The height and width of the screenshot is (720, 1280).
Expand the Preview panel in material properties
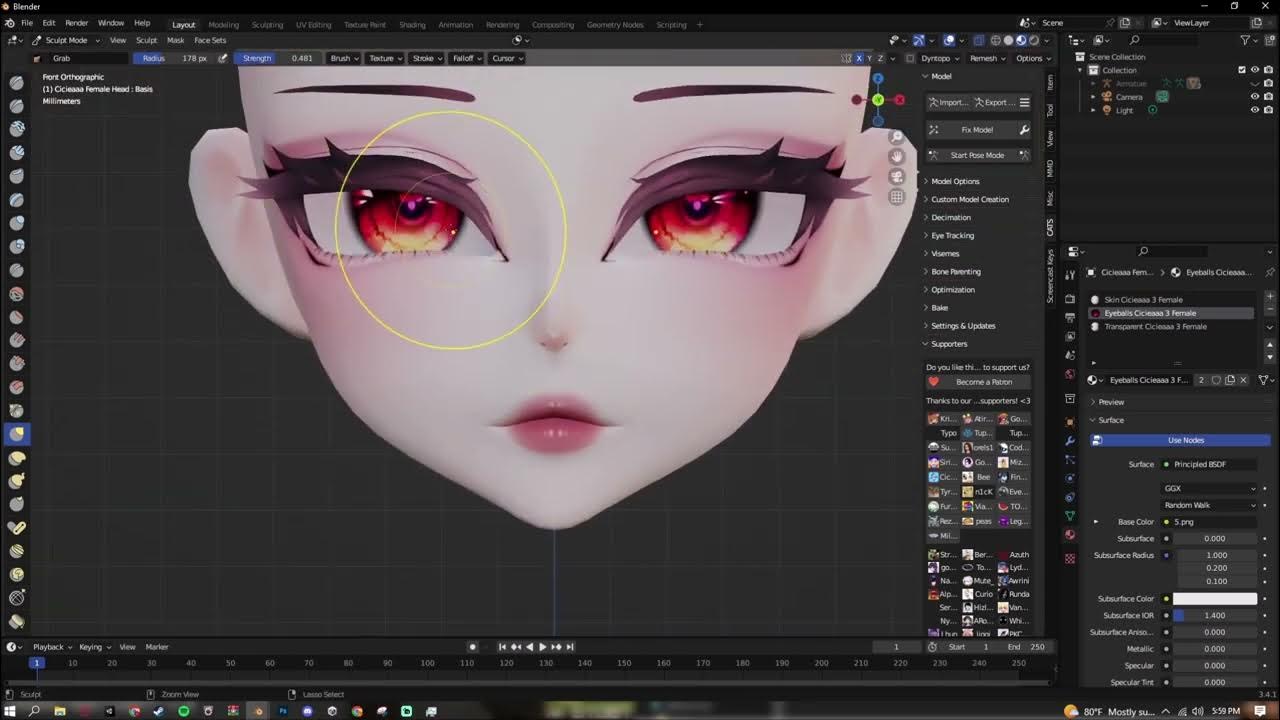pos(1111,402)
